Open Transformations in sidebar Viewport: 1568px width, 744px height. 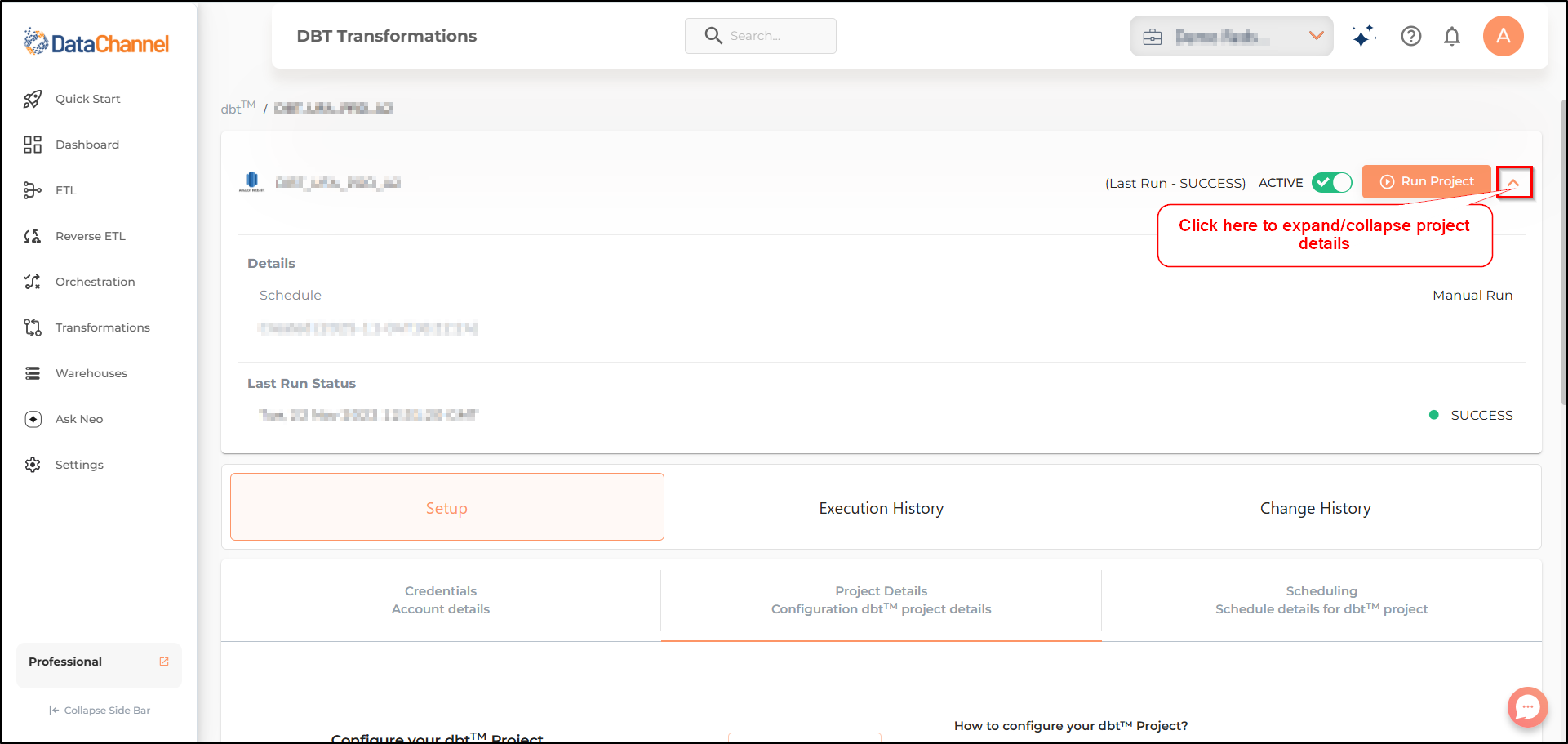[x=103, y=327]
